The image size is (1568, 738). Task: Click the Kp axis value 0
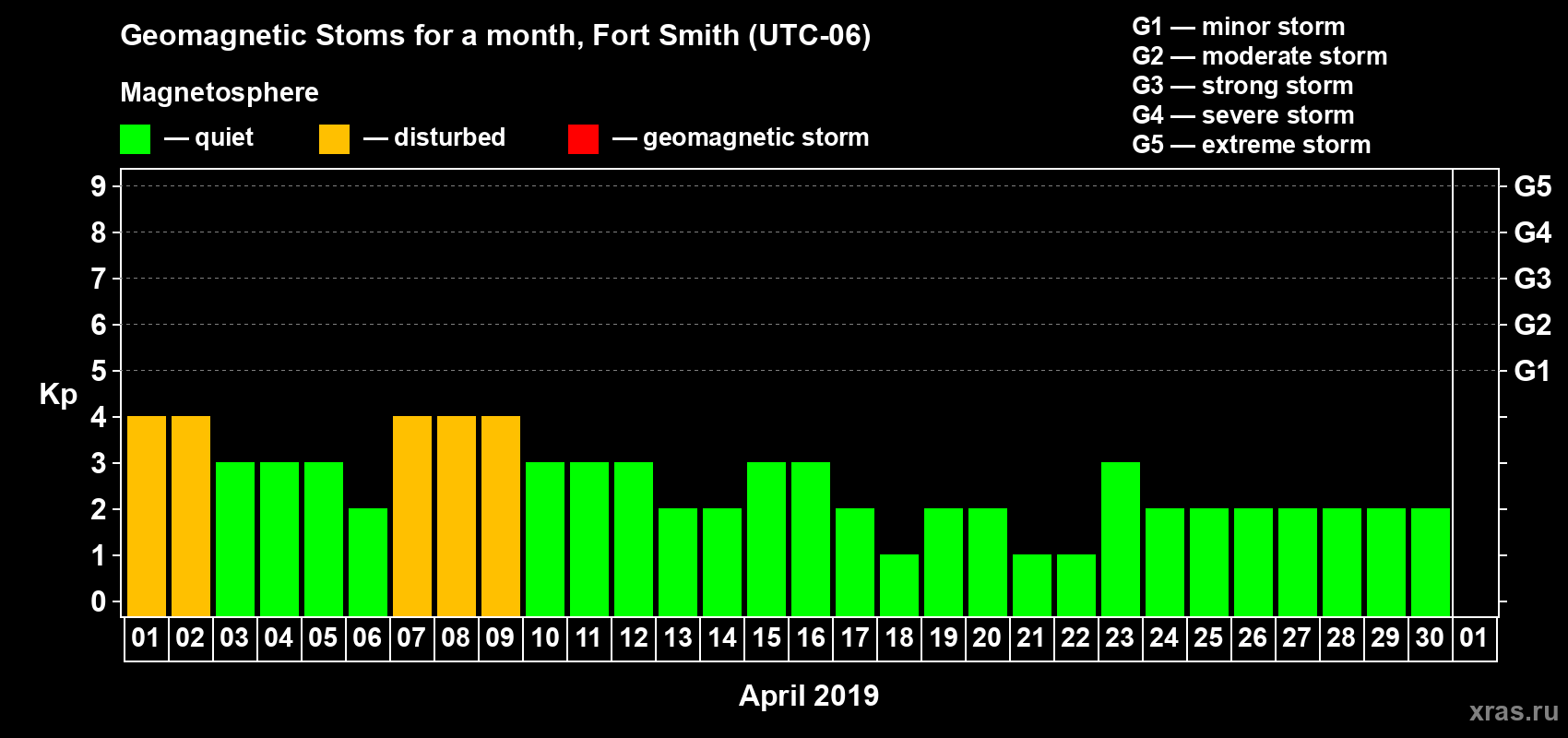99,601
